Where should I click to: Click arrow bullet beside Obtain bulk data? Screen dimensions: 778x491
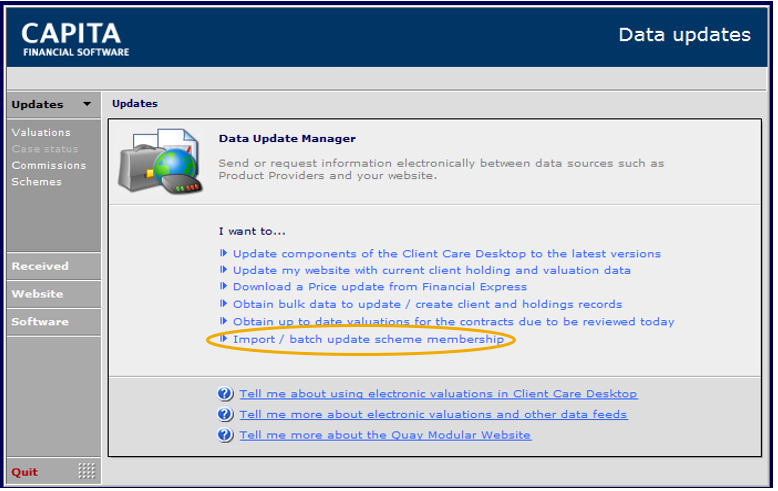click(x=223, y=304)
